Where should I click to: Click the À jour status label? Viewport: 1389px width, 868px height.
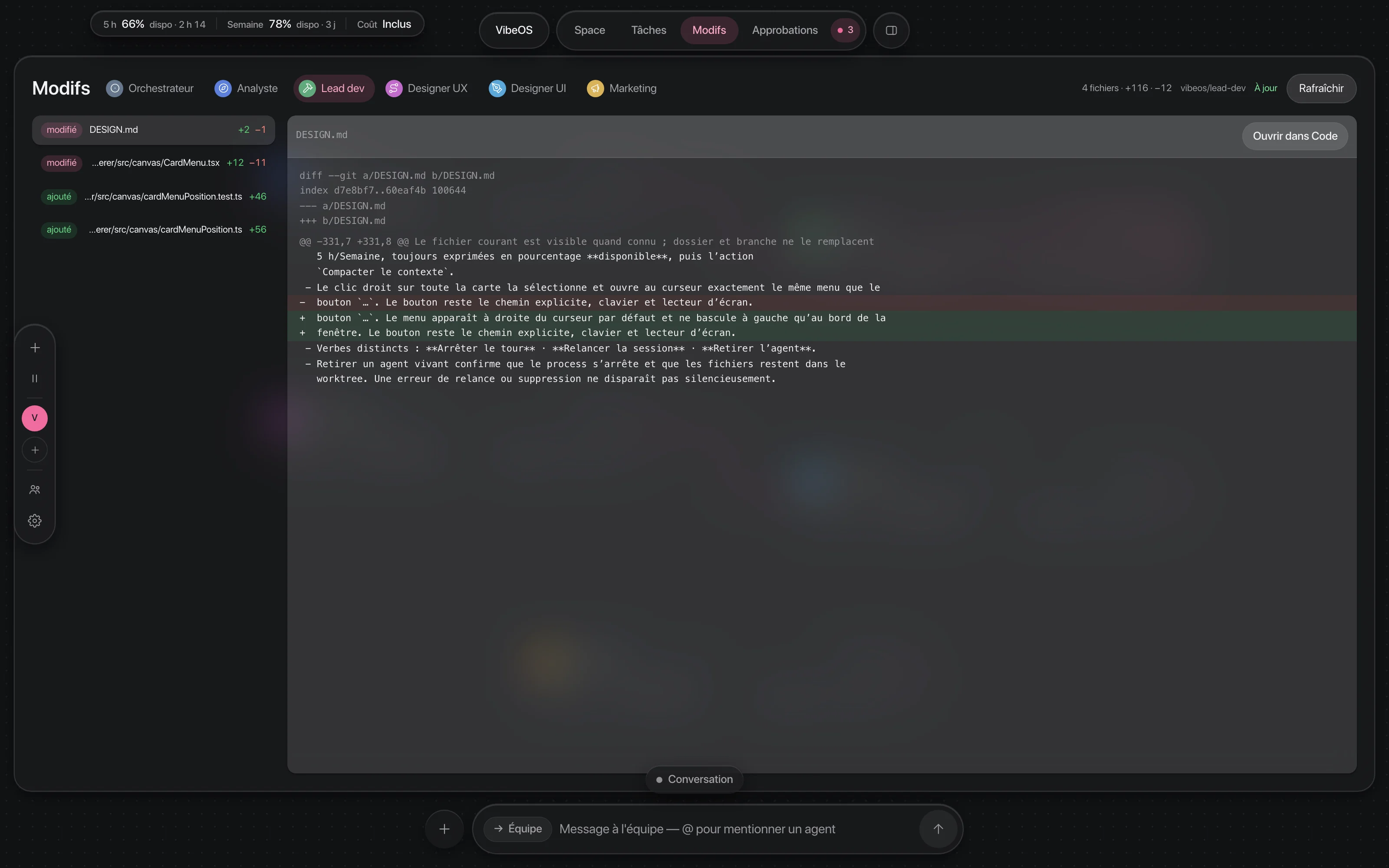click(x=1266, y=89)
